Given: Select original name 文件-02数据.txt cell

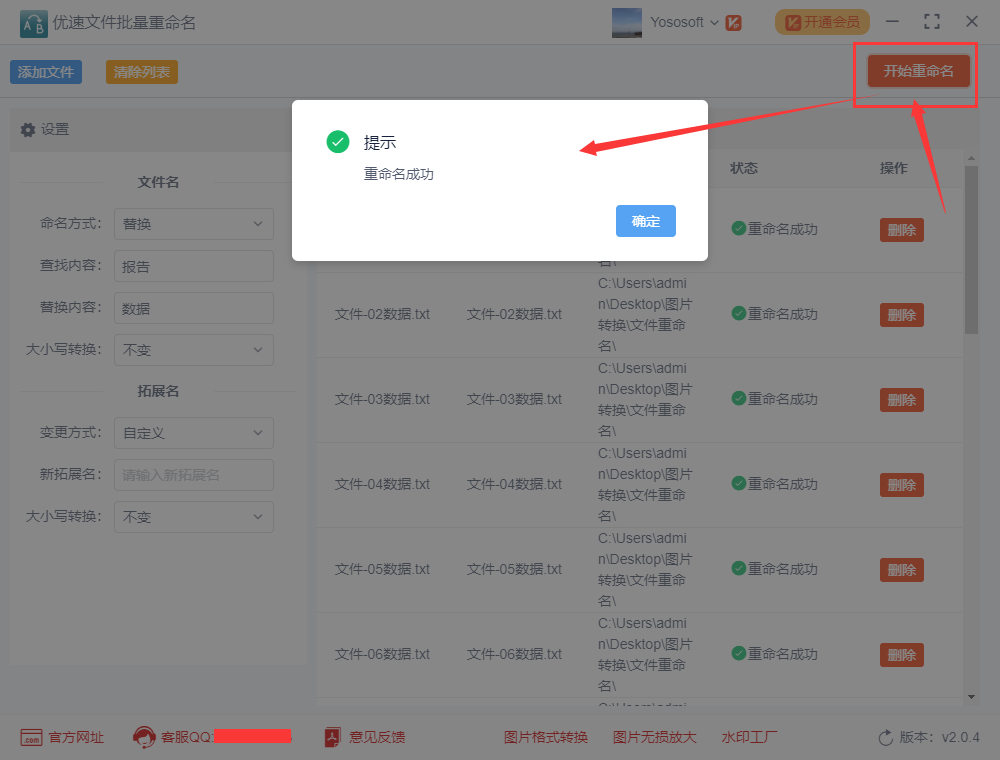Looking at the screenshot, I should point(382,314).
